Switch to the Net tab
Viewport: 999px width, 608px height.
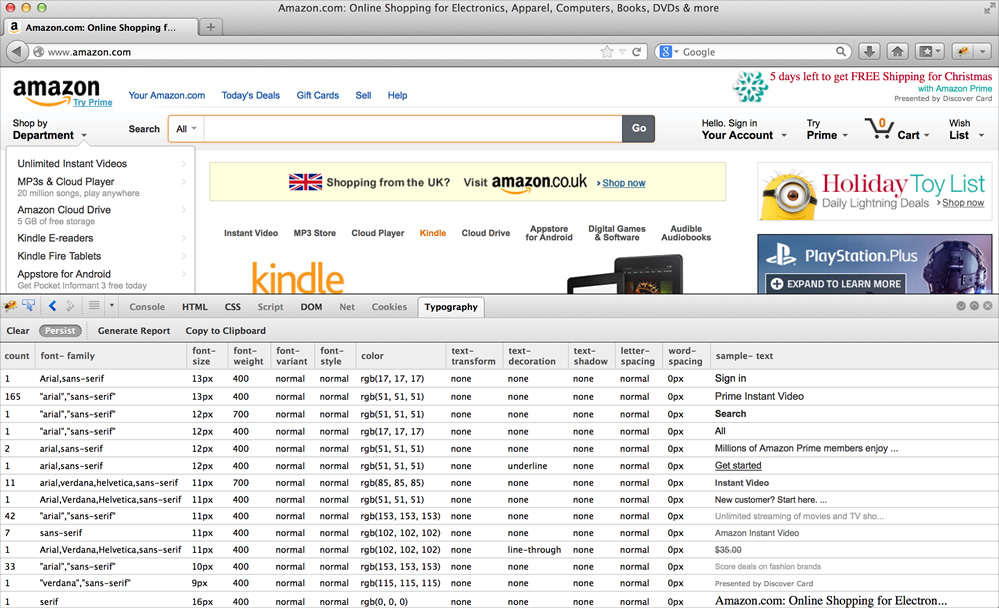click(x=347, y=307)
